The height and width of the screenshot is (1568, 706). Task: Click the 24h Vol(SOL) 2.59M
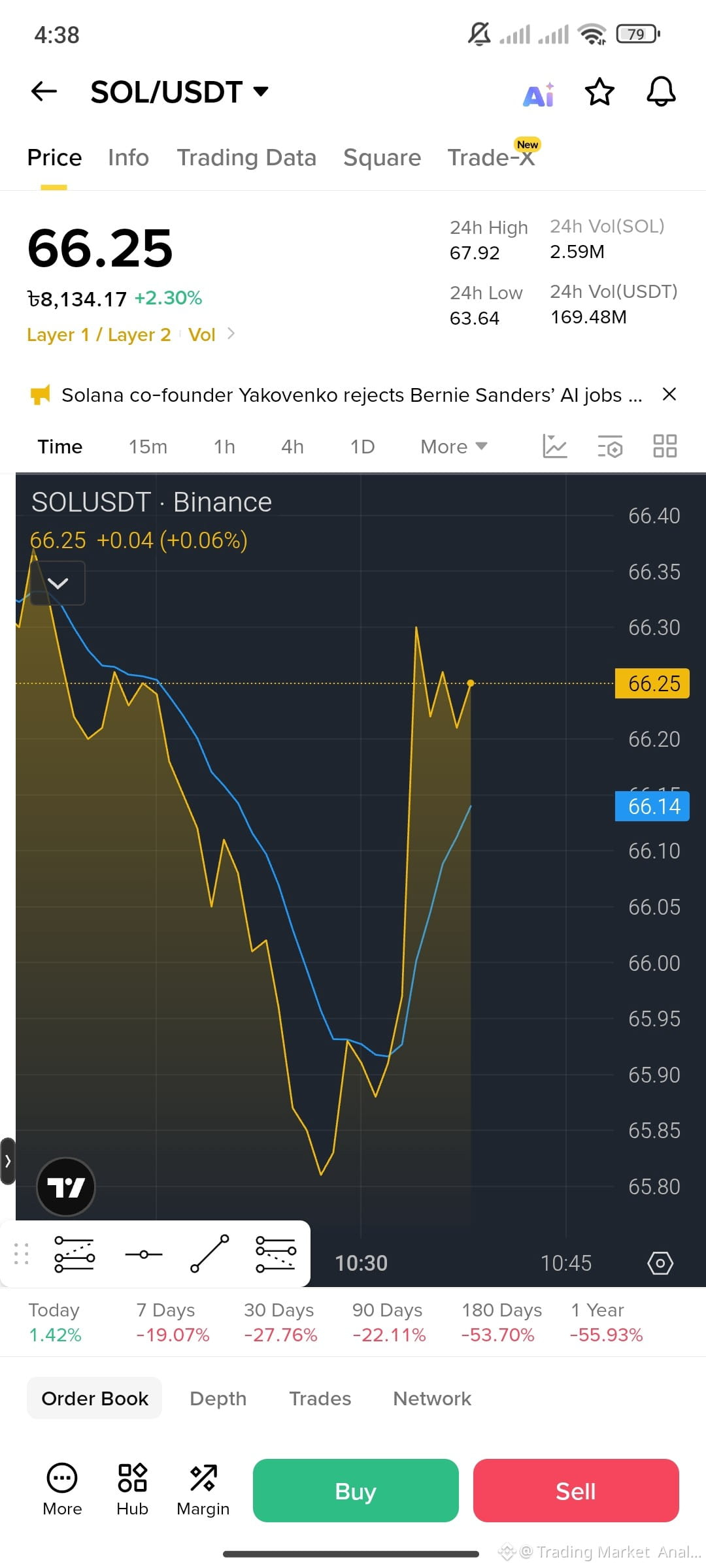tap(577, 252)
